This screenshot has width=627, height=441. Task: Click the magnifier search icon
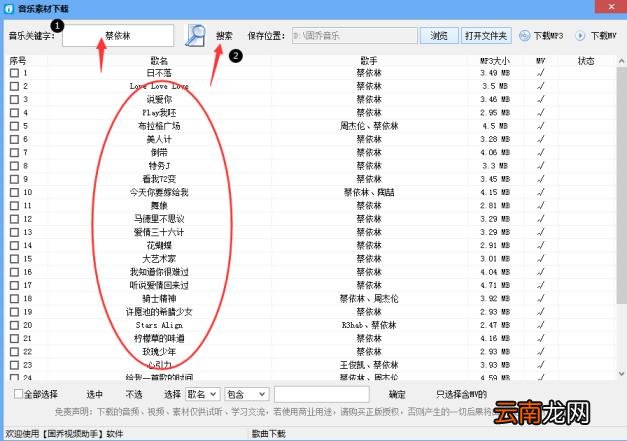(x=196, y=36)
